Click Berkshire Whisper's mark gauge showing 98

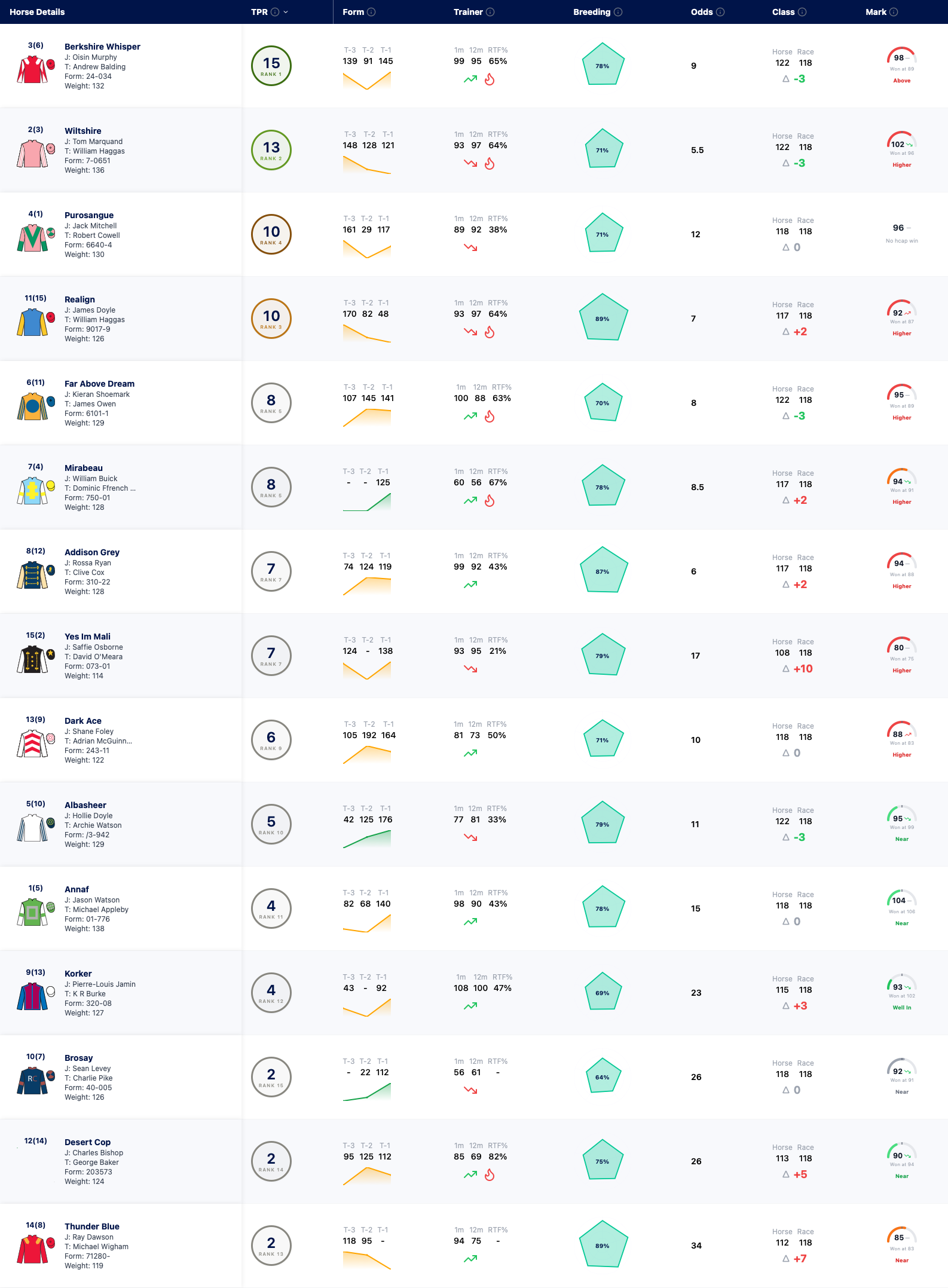pos(901,57)
